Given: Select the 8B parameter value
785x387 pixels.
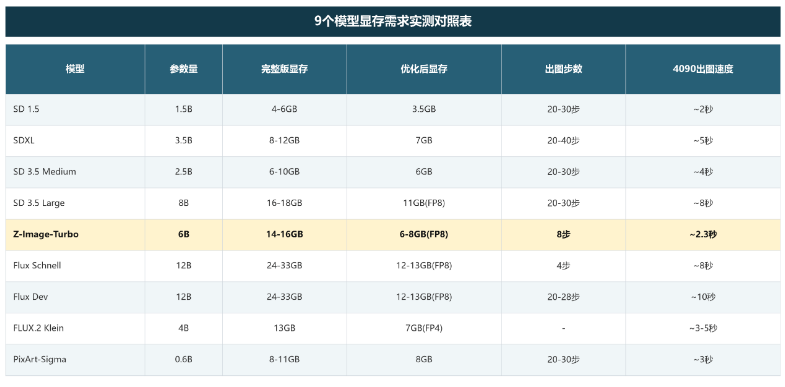Looking at the screenshot, I should click(x=184, y=203).
